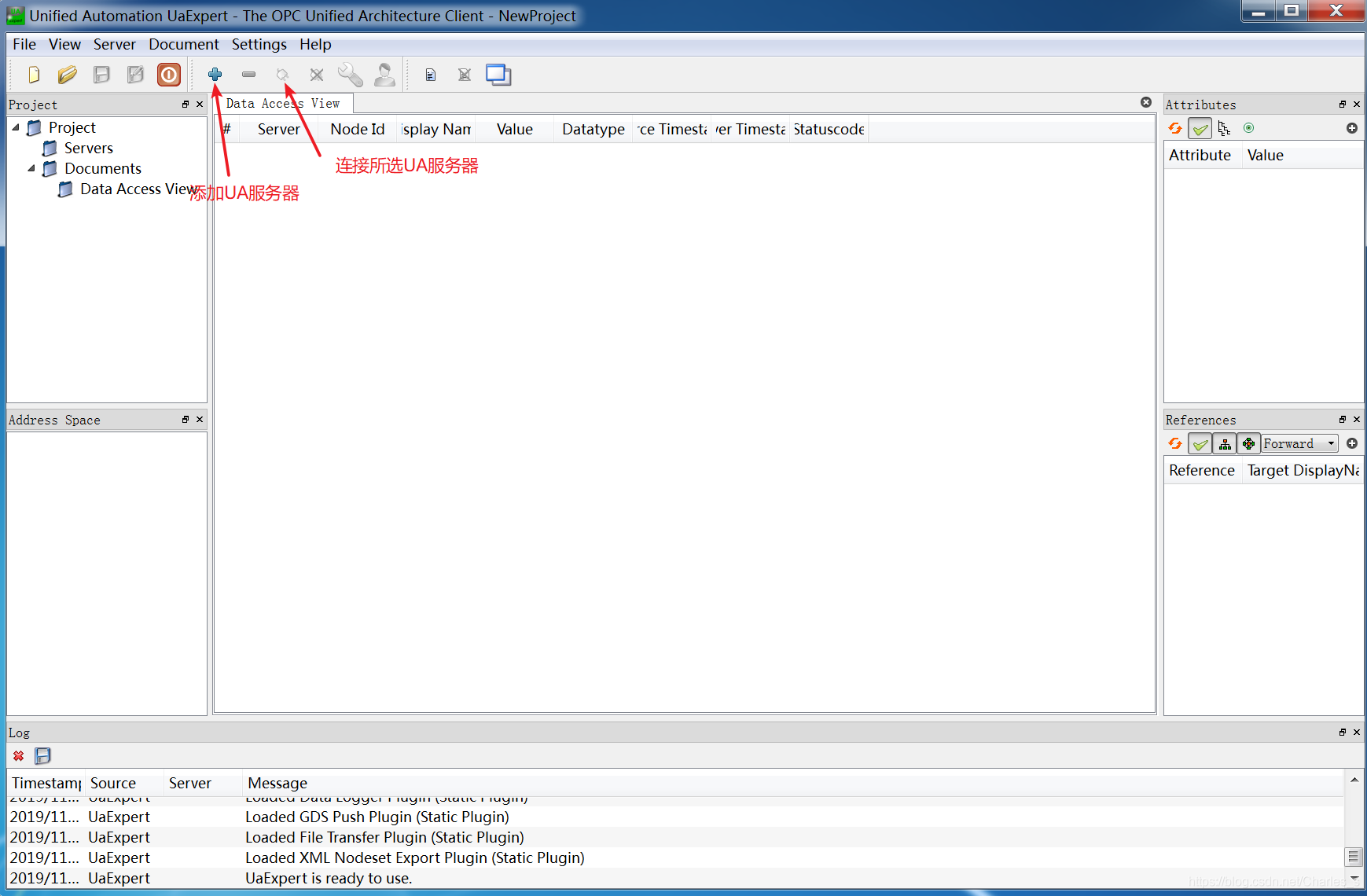Screen dimensions: 1367x896
Task: Save log with the disk icon
Action: coord(42,755)
